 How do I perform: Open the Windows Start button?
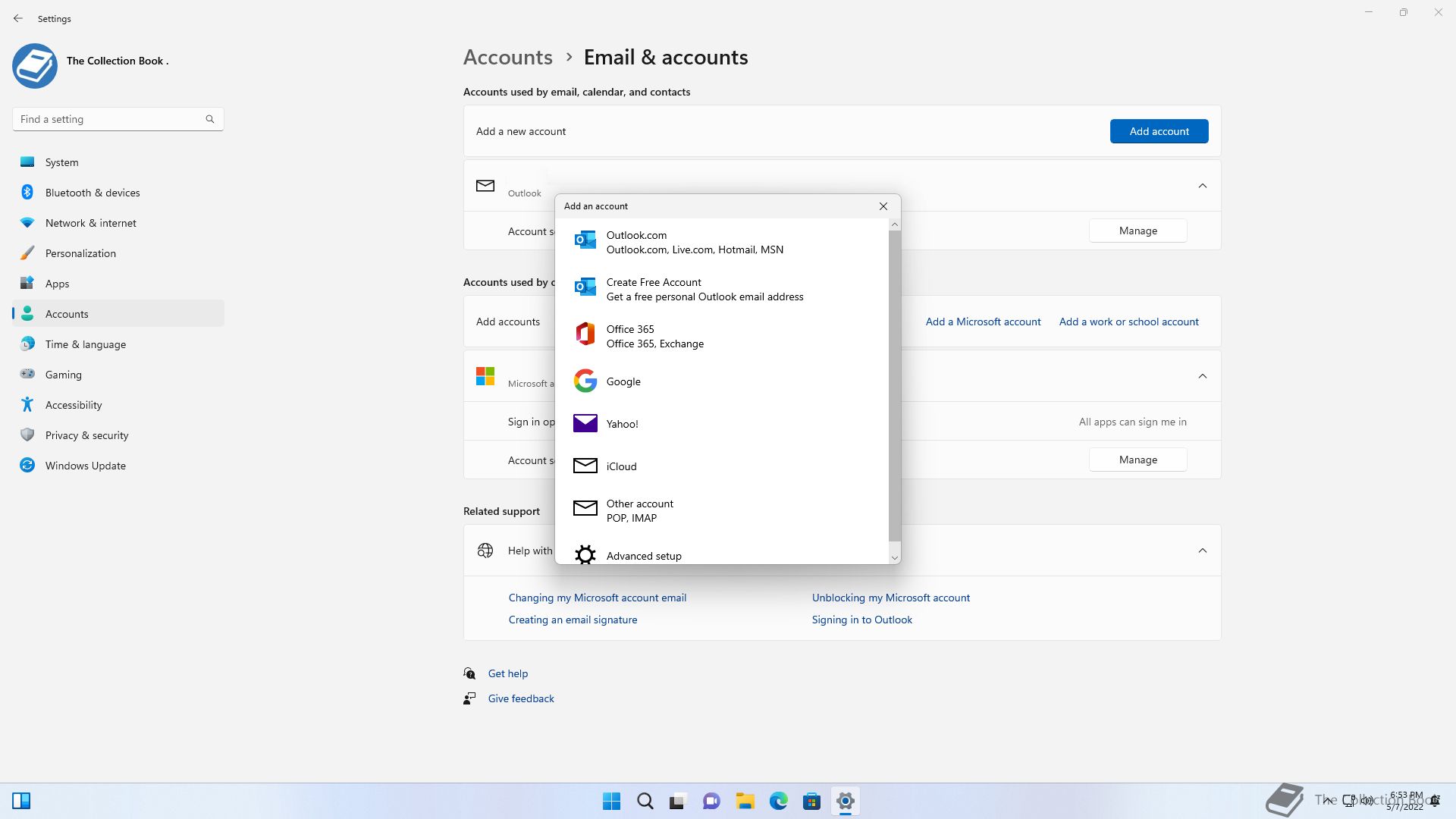(611, 801)
